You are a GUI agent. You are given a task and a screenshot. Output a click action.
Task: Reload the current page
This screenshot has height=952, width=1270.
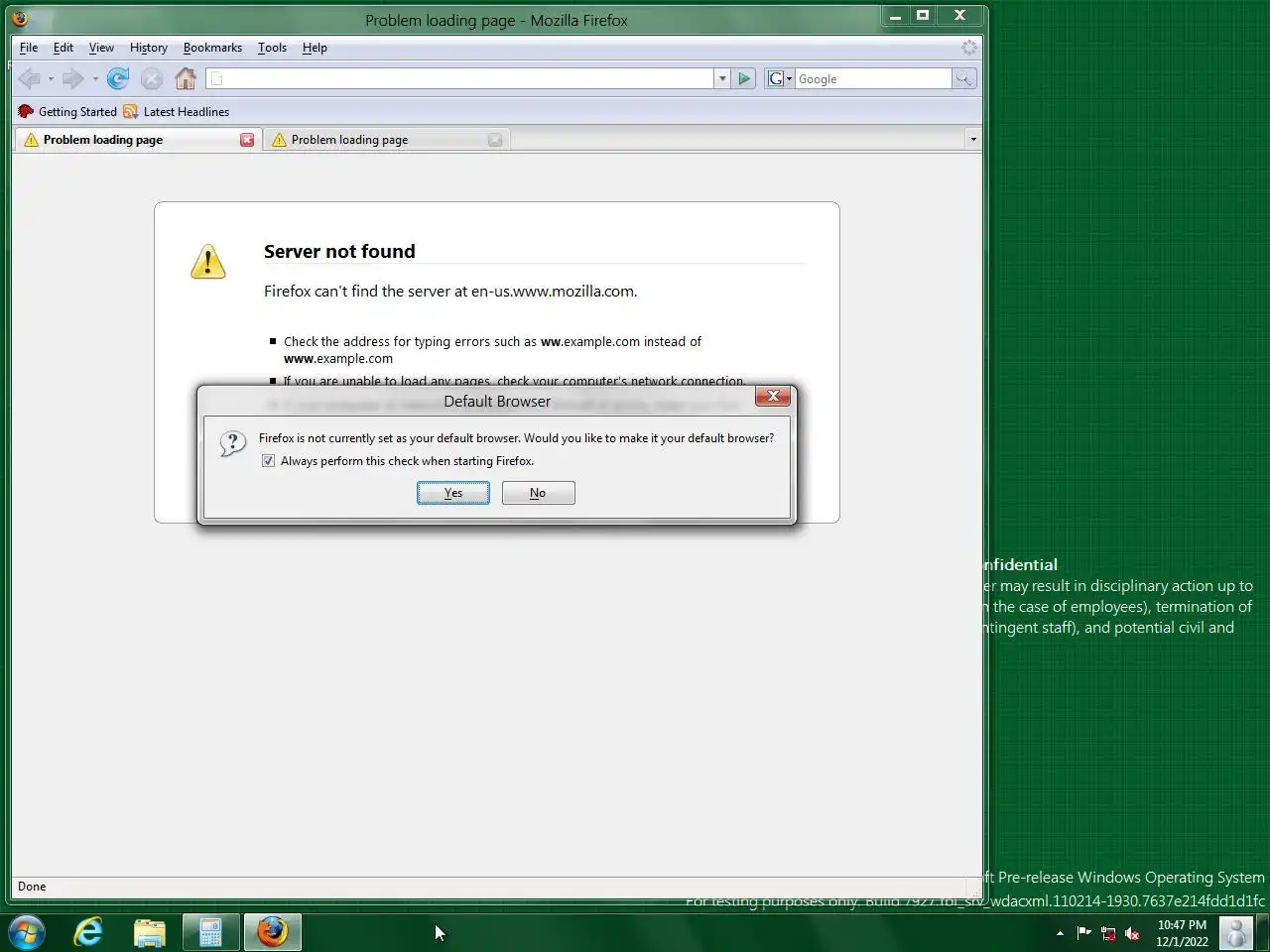118,78
